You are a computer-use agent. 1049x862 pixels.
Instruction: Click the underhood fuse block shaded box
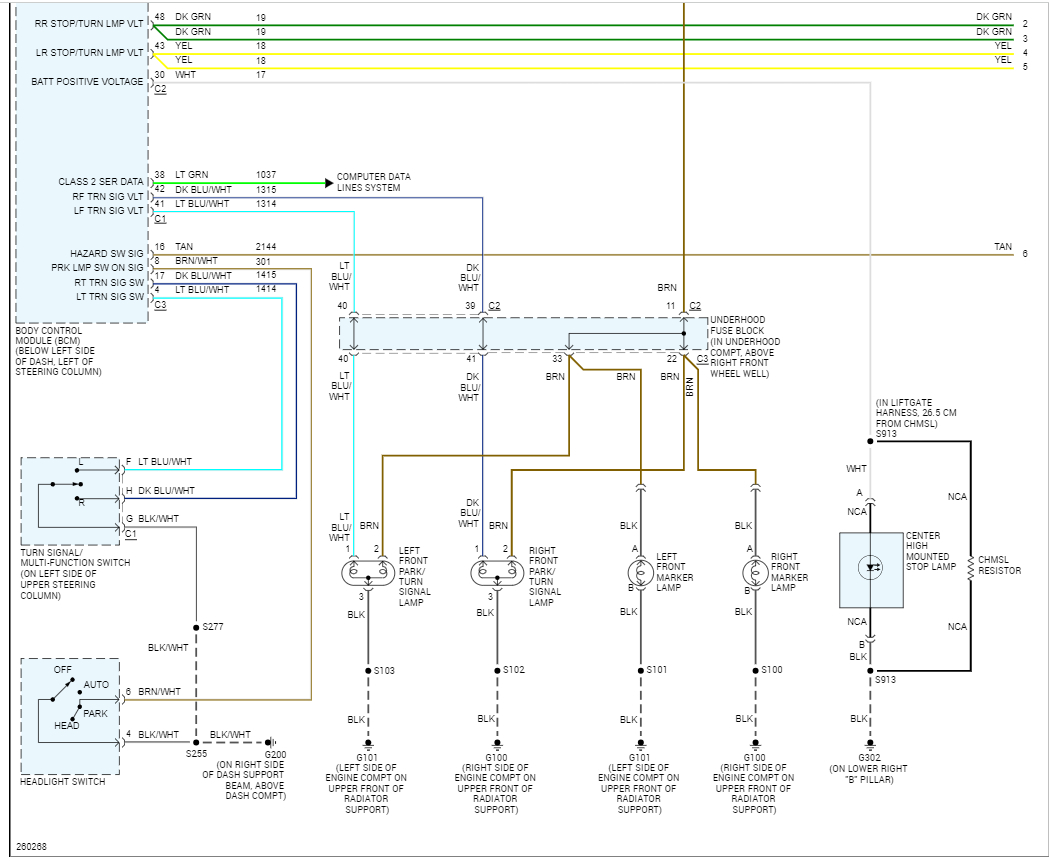[523, 333]
